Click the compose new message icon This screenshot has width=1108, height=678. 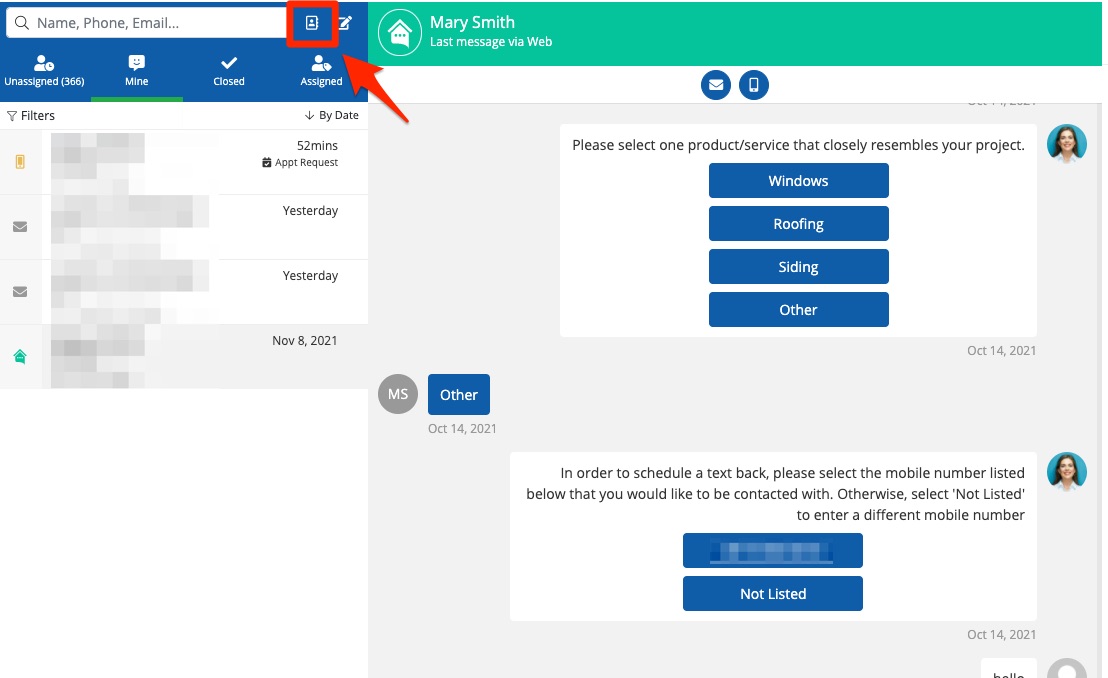pos(345,23)
